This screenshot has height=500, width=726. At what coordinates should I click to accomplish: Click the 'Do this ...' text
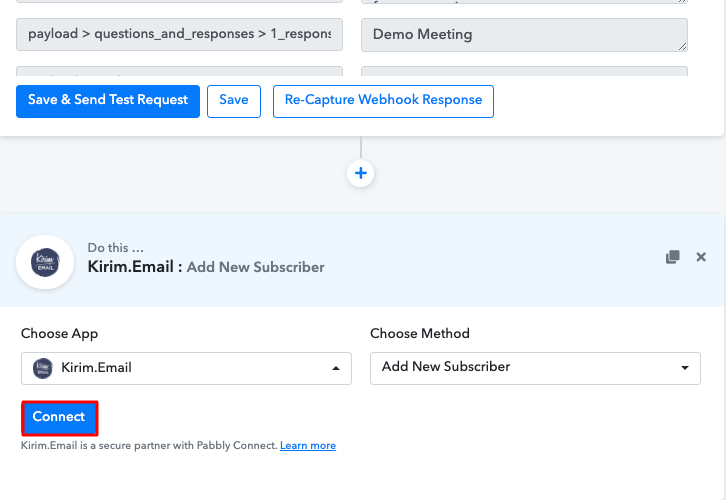[116, 248]
